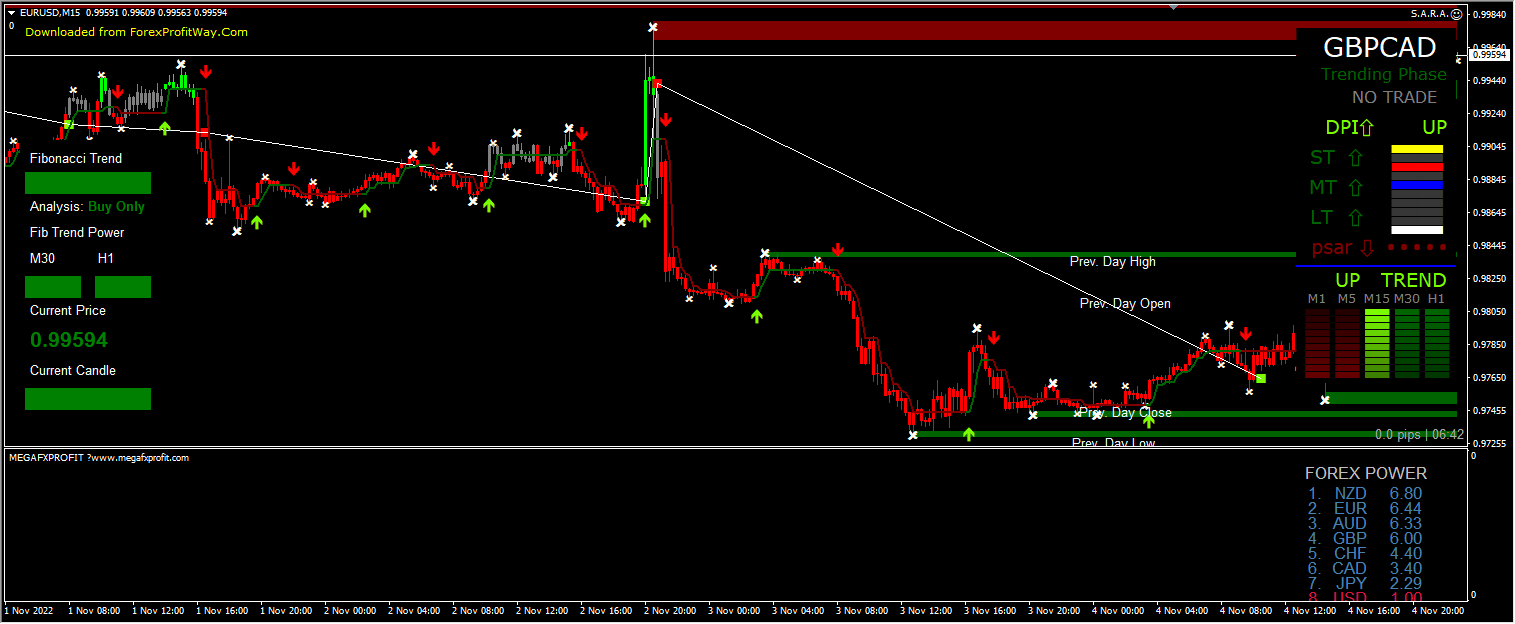Toggle the green Current Candle status bar
The width and height of the screenshot is (1515, 624).
[88, 399]
